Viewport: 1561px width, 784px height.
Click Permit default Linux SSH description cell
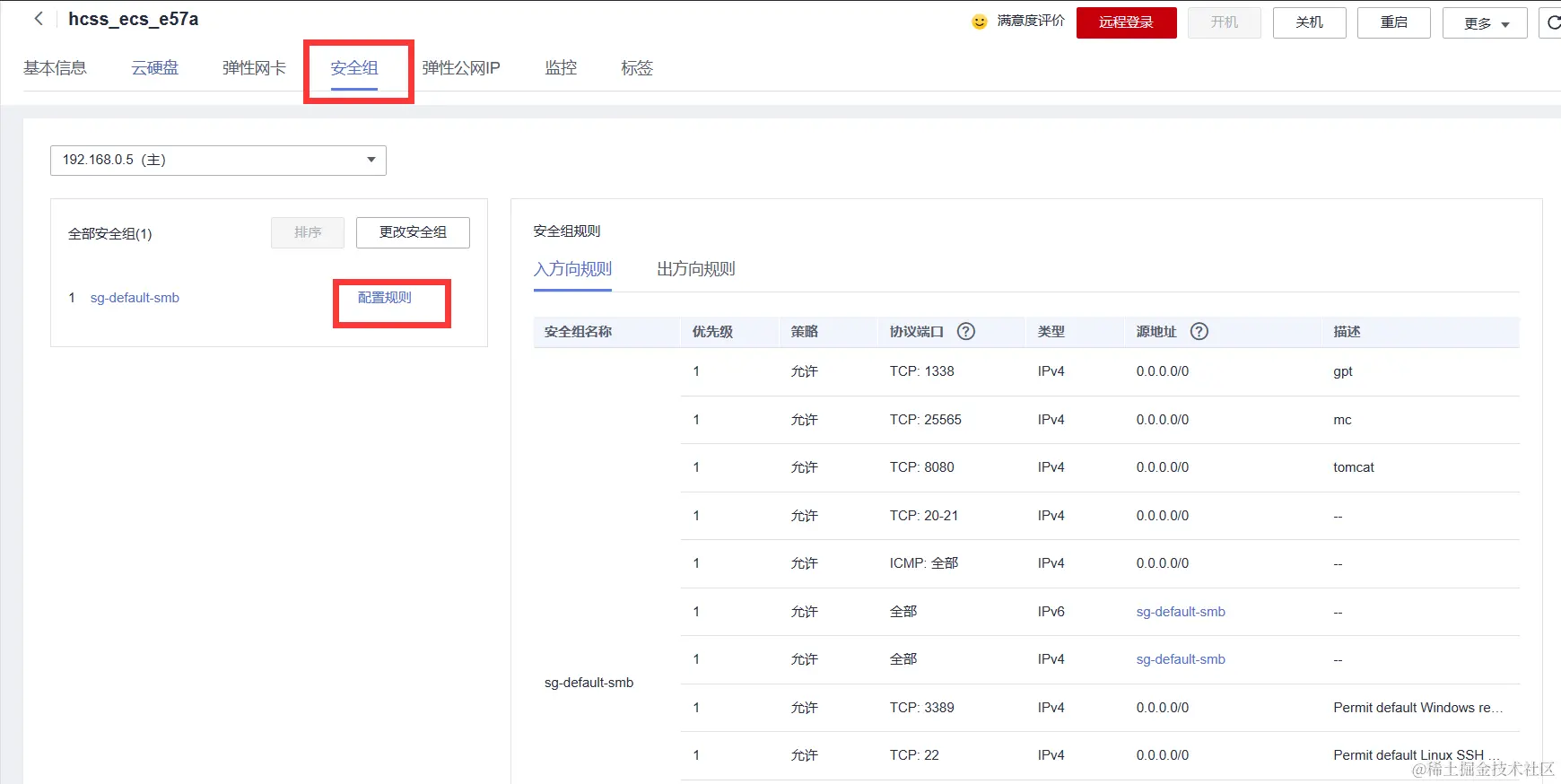pyautogui.click(x=1417, y=755)
